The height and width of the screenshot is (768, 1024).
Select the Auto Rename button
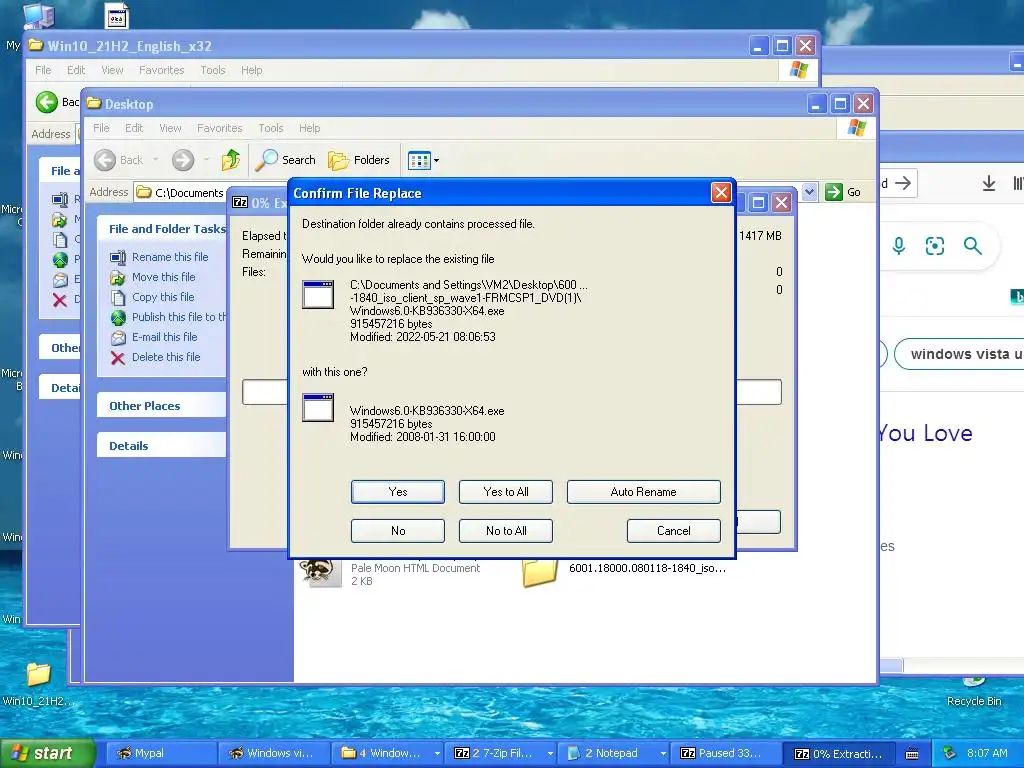(643, 492)
